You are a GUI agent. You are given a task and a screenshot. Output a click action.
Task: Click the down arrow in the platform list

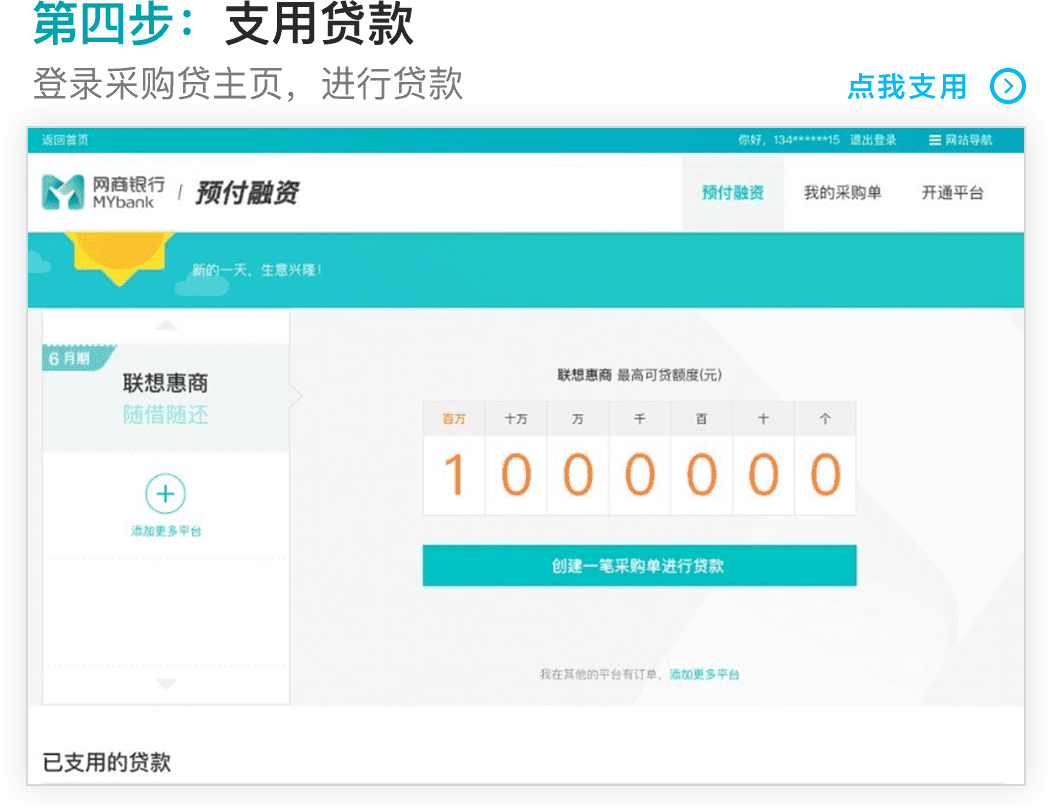(166, 684)
